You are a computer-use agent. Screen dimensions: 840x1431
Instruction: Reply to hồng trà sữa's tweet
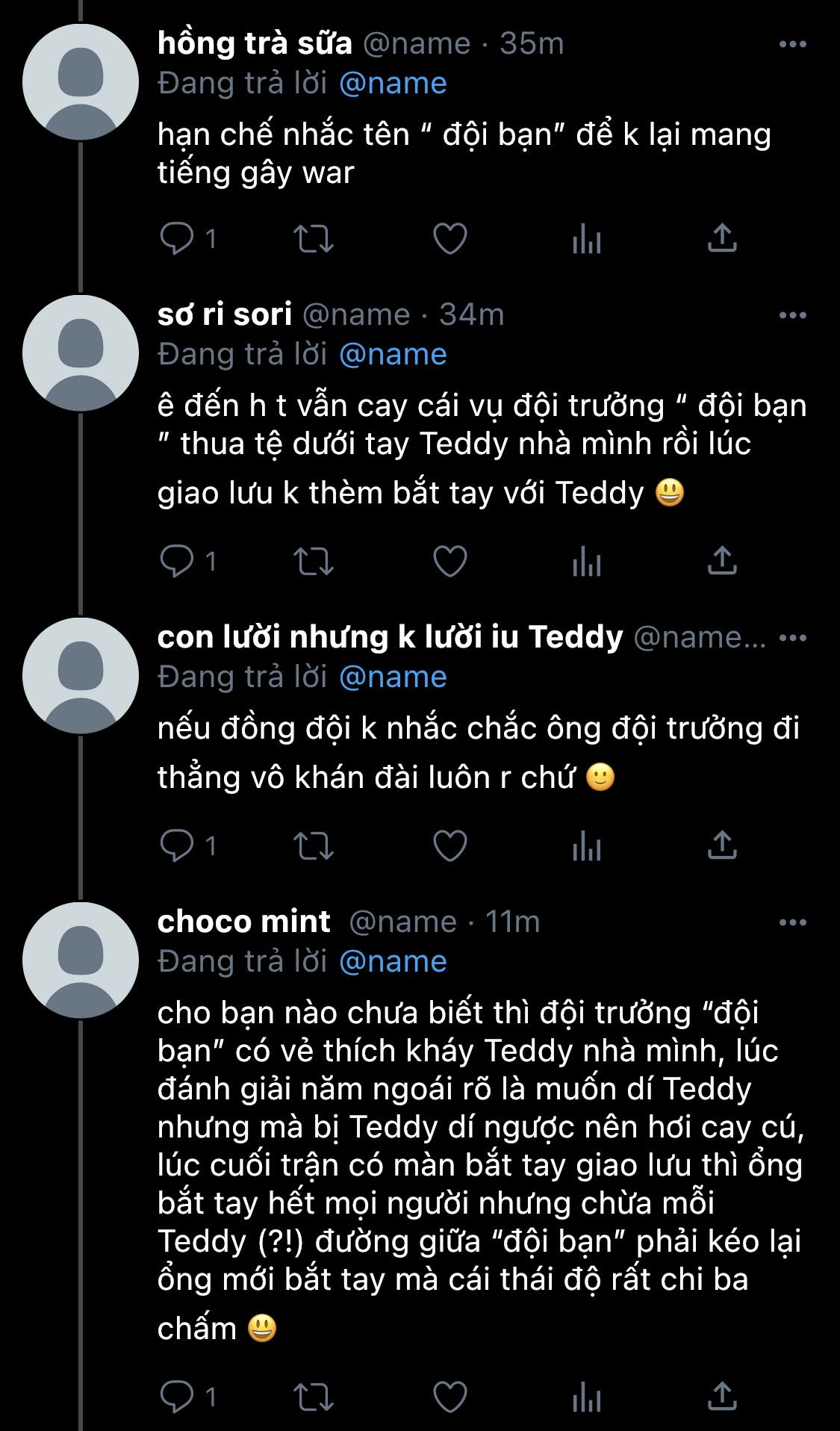[177, 239]
